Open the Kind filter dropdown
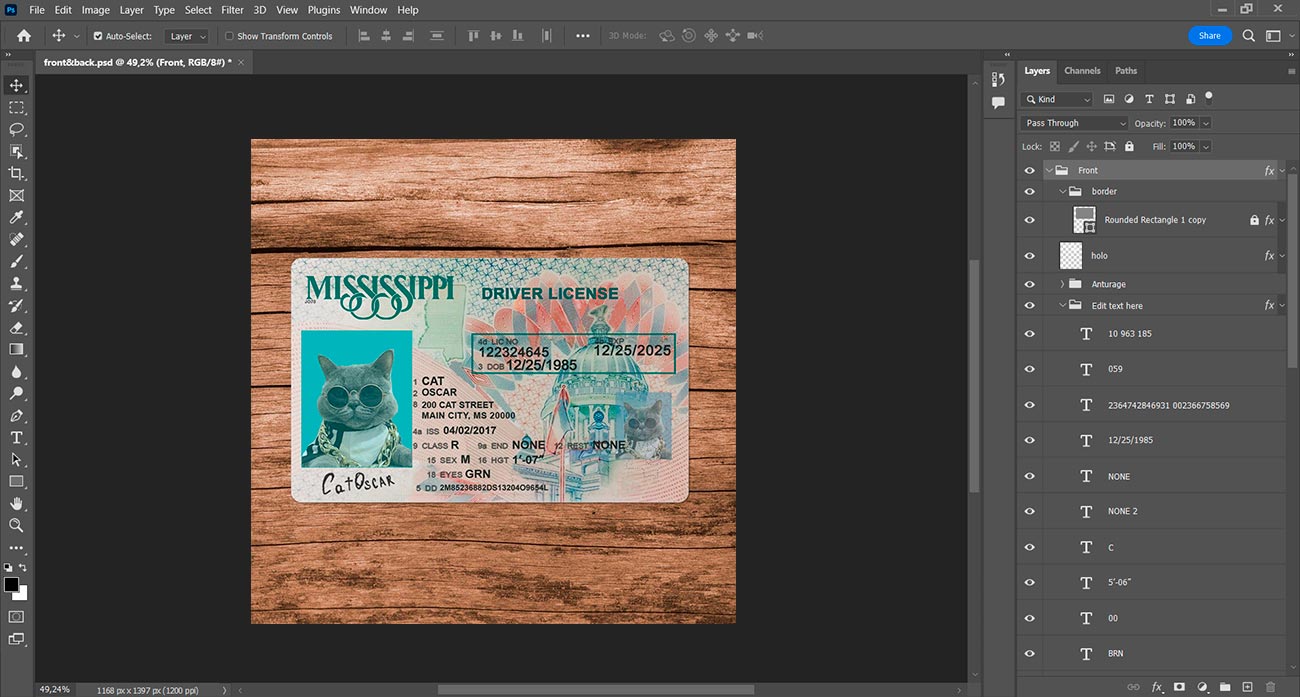1300x697 pixels. tap(1057, 99)
